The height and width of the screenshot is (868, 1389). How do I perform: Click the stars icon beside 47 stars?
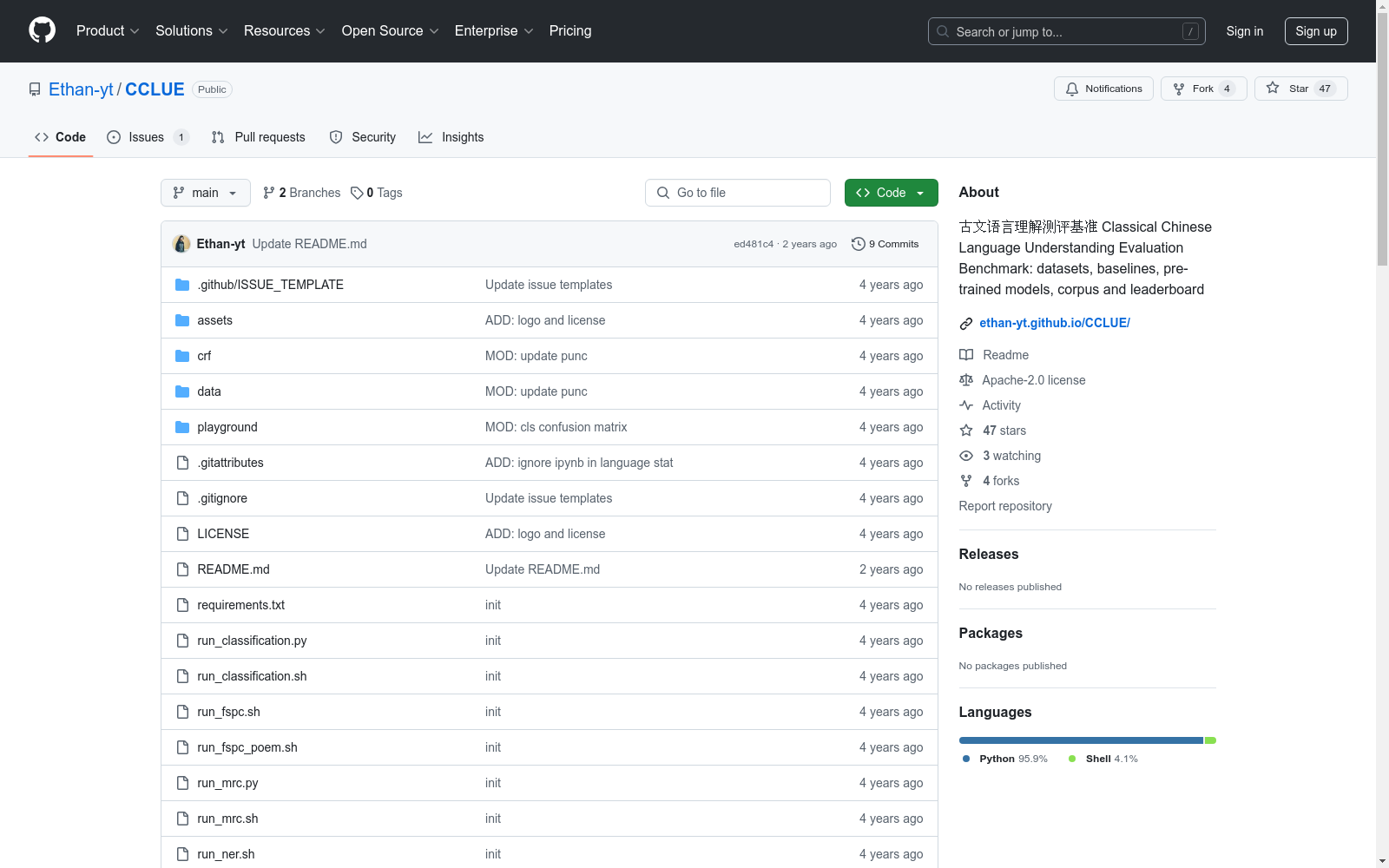click(966, 431)
